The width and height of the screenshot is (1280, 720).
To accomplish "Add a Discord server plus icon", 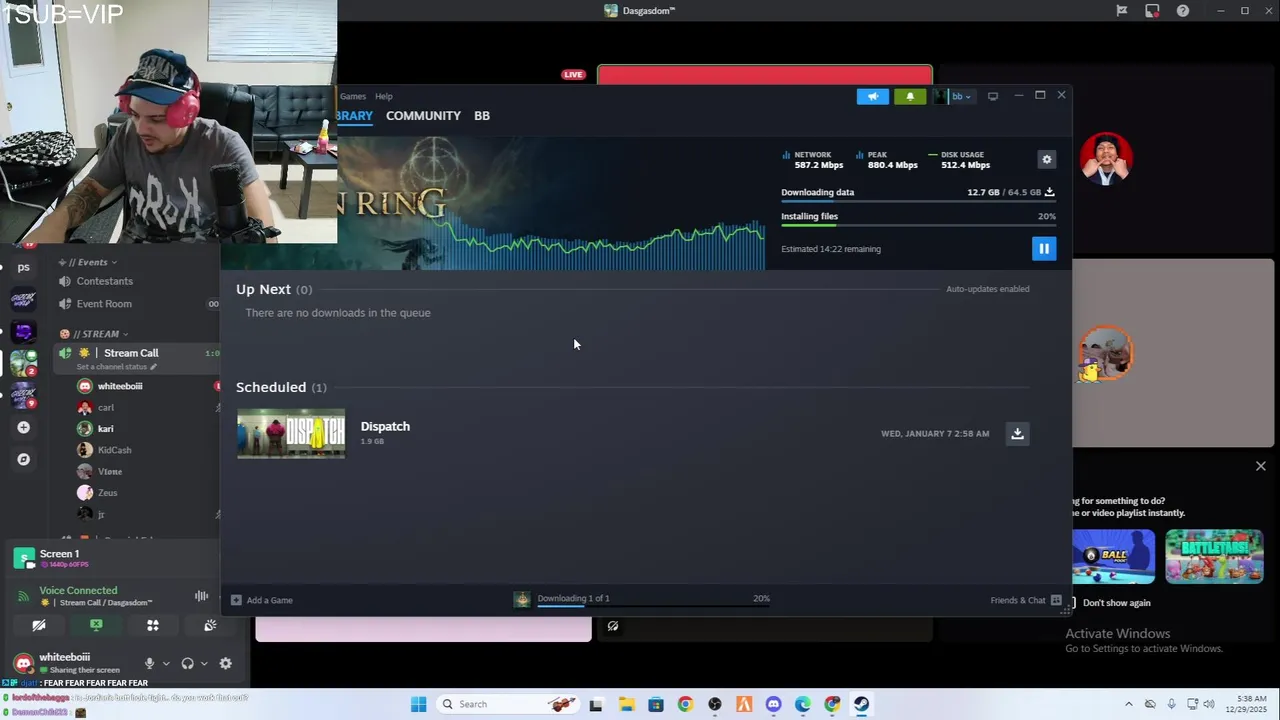I will 23,428.
